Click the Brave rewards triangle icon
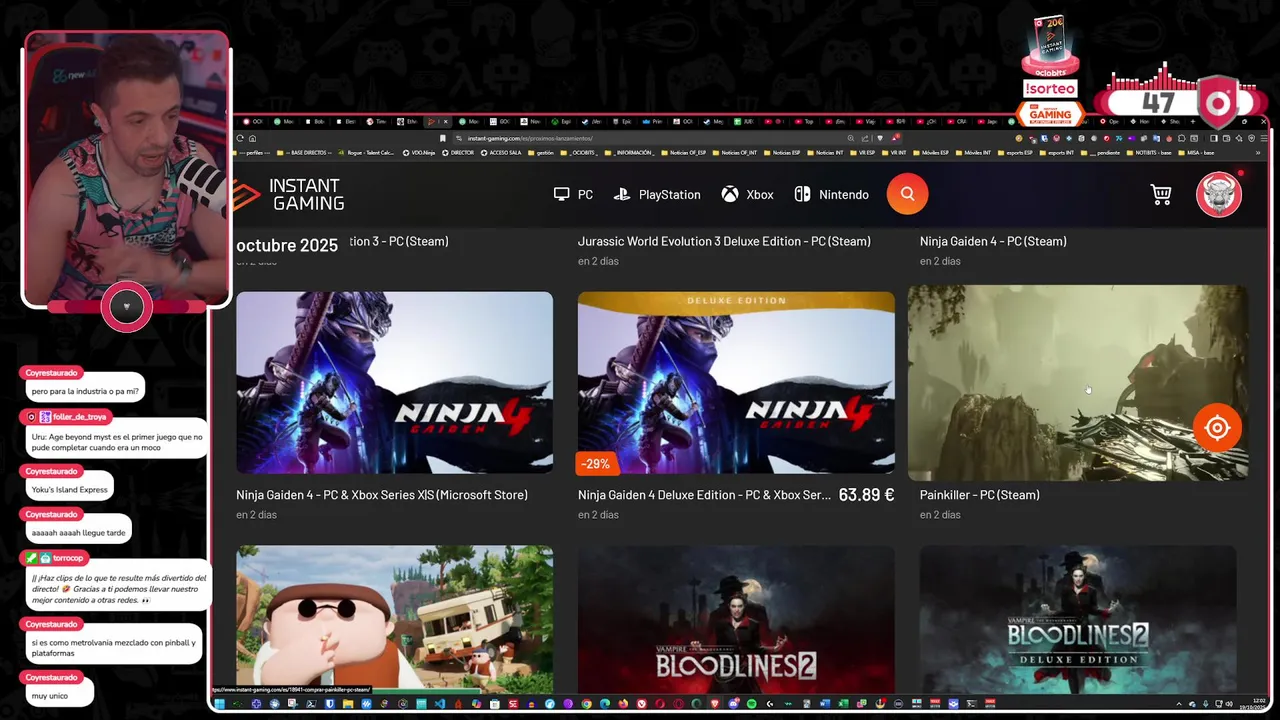Viewport: 1280px width, 720px height. tap(895, 138)
